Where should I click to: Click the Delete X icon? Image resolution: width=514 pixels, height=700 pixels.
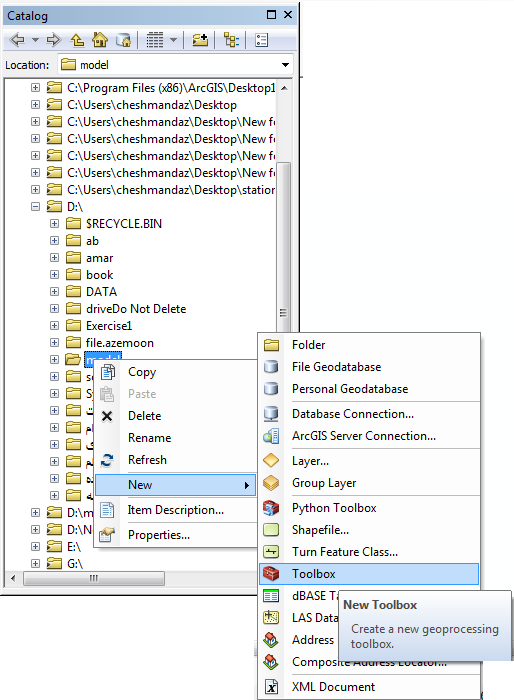[107, 417]
